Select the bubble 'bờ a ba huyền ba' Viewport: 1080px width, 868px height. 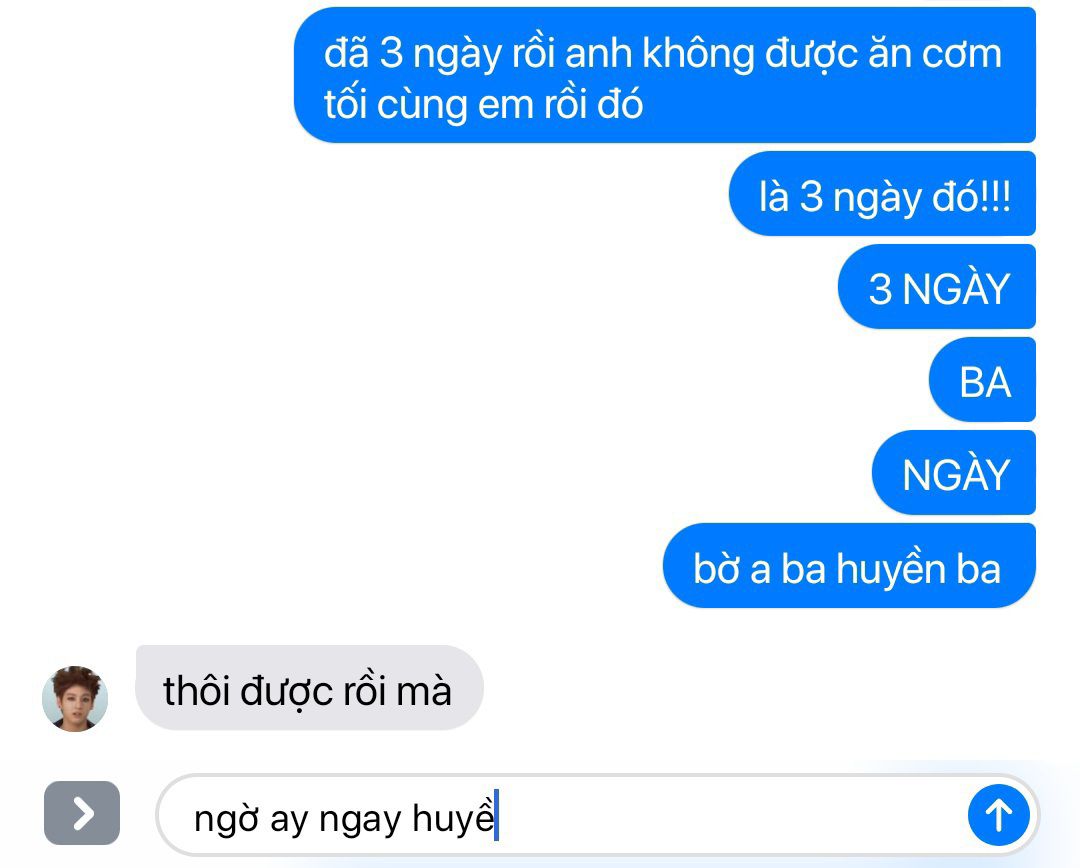click(x=849, y=566)
